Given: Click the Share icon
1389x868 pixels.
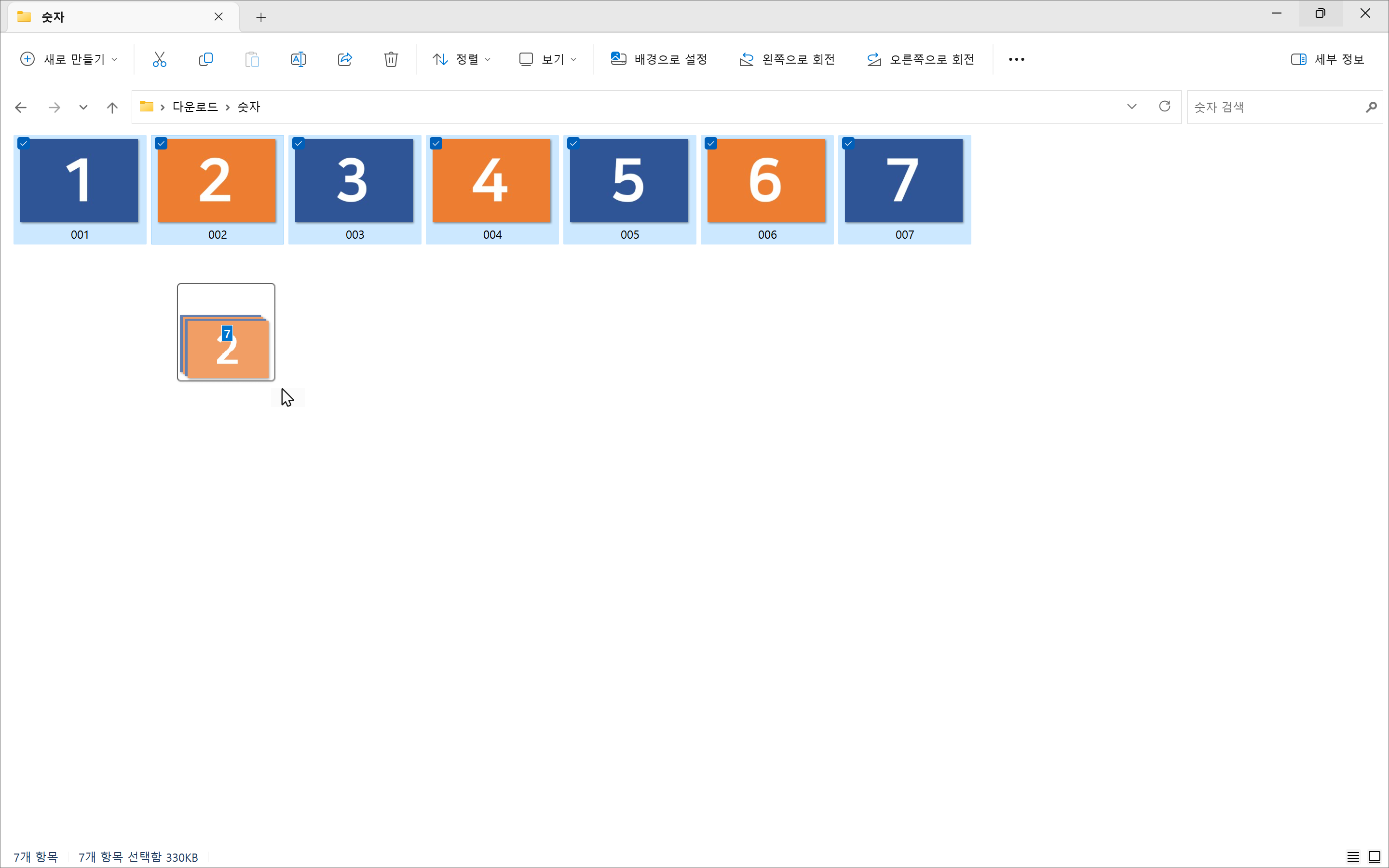Looking at the screenshot, I should tap(344, 59).
